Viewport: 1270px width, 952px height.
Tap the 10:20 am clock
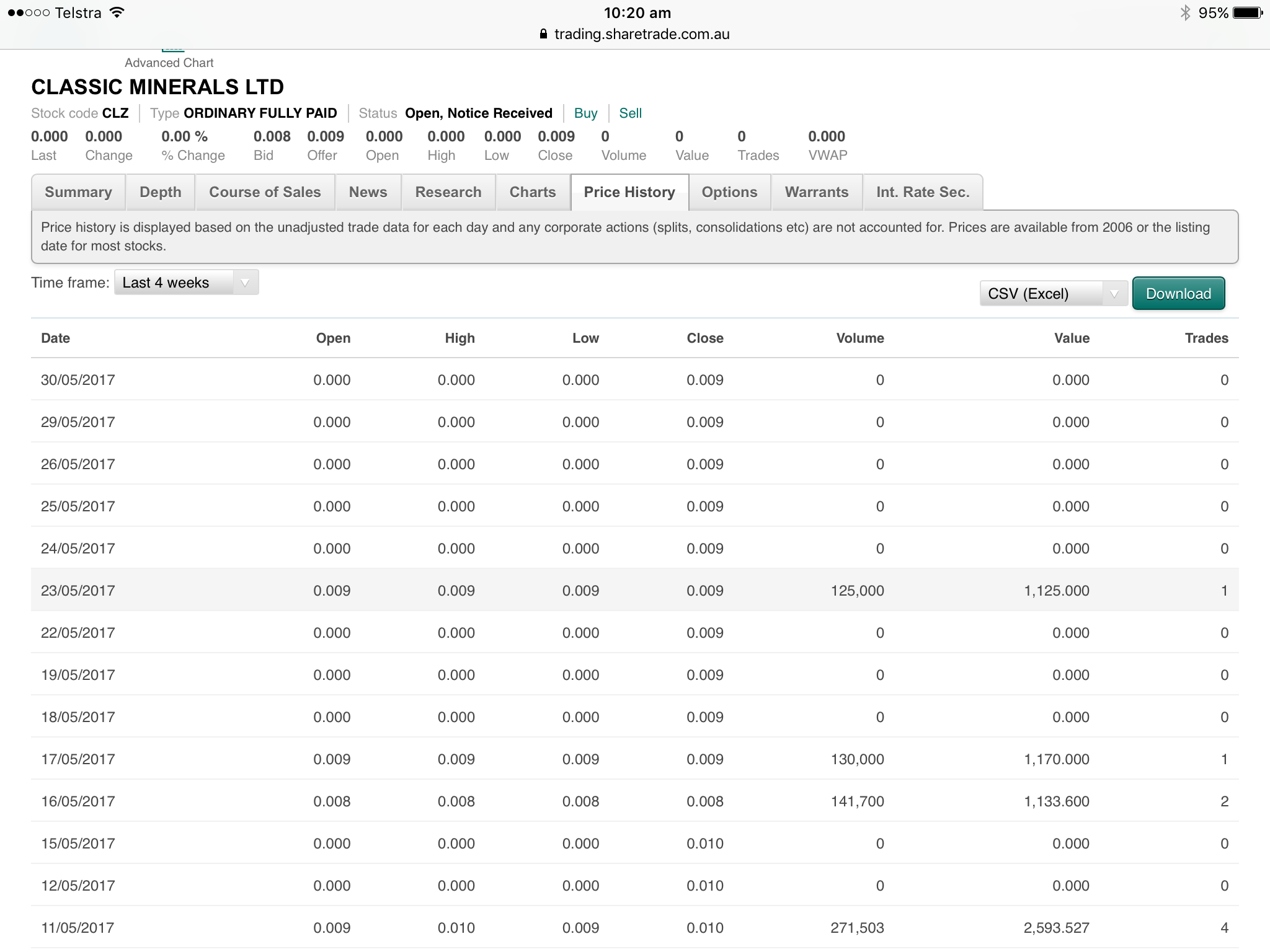pyautogui.click(x=637, y=12)
